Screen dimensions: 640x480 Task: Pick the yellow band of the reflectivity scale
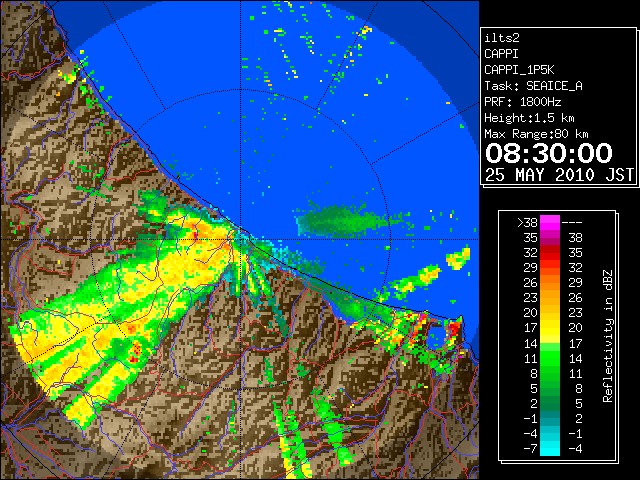[550, 328]
